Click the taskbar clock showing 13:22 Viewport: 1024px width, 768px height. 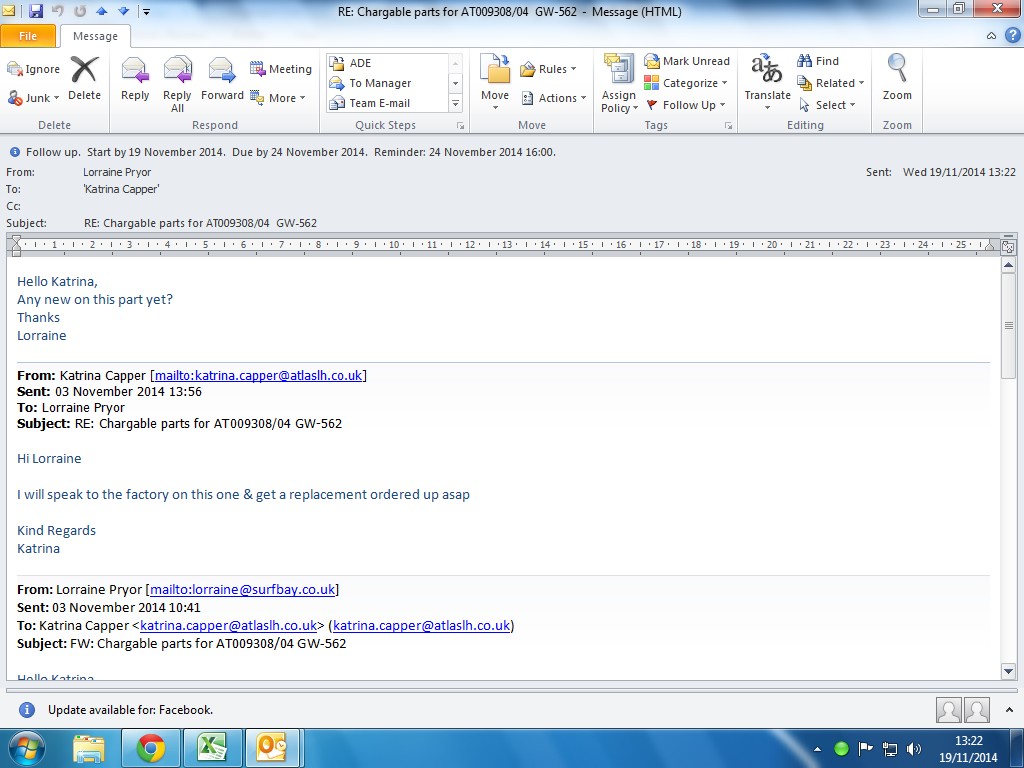coord(968,741)
